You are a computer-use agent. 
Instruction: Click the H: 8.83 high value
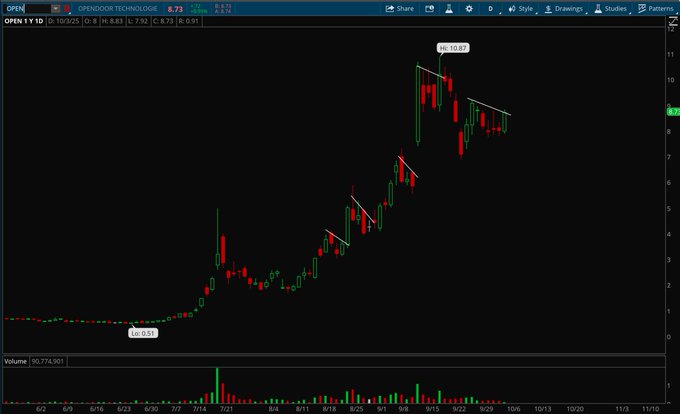pyautogui.click(x=112, y=21)
